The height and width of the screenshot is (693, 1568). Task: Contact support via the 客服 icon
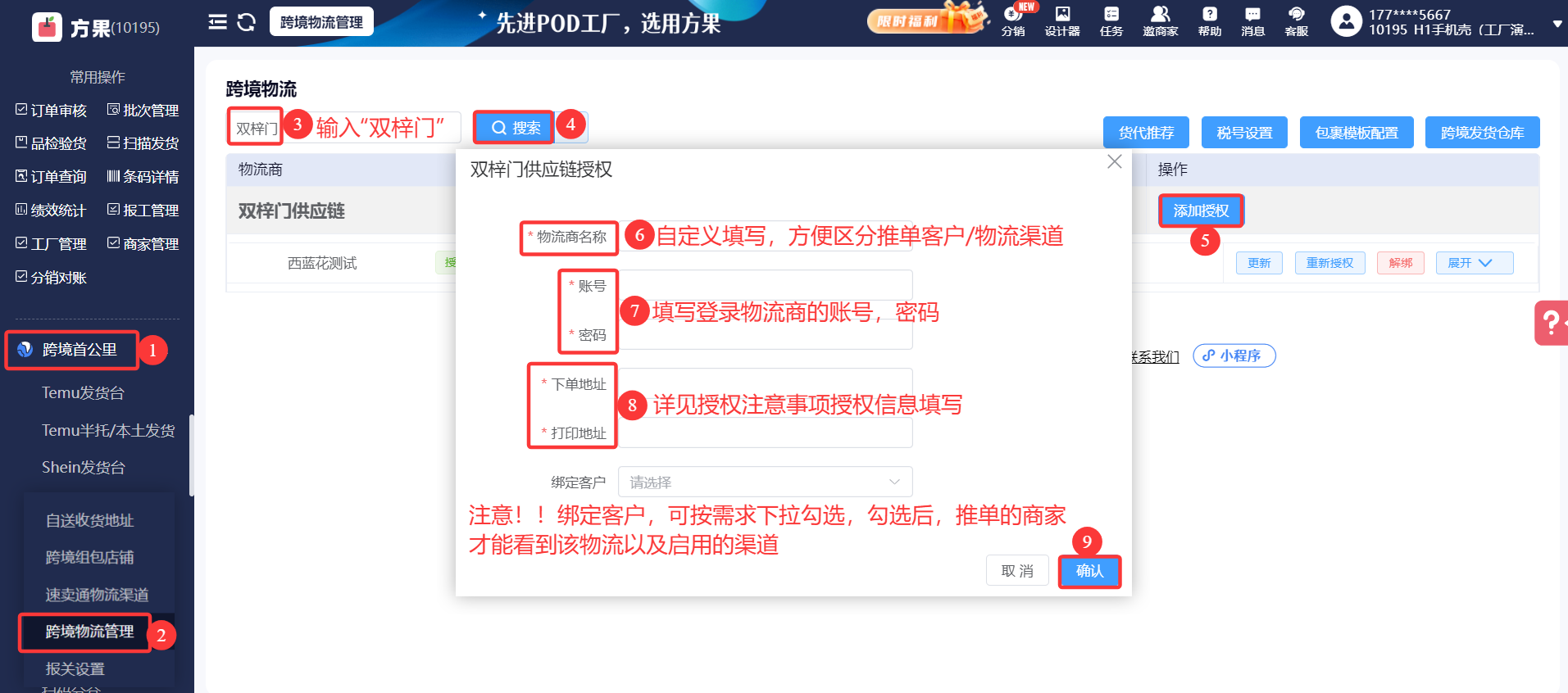(x=1297, y=21)
